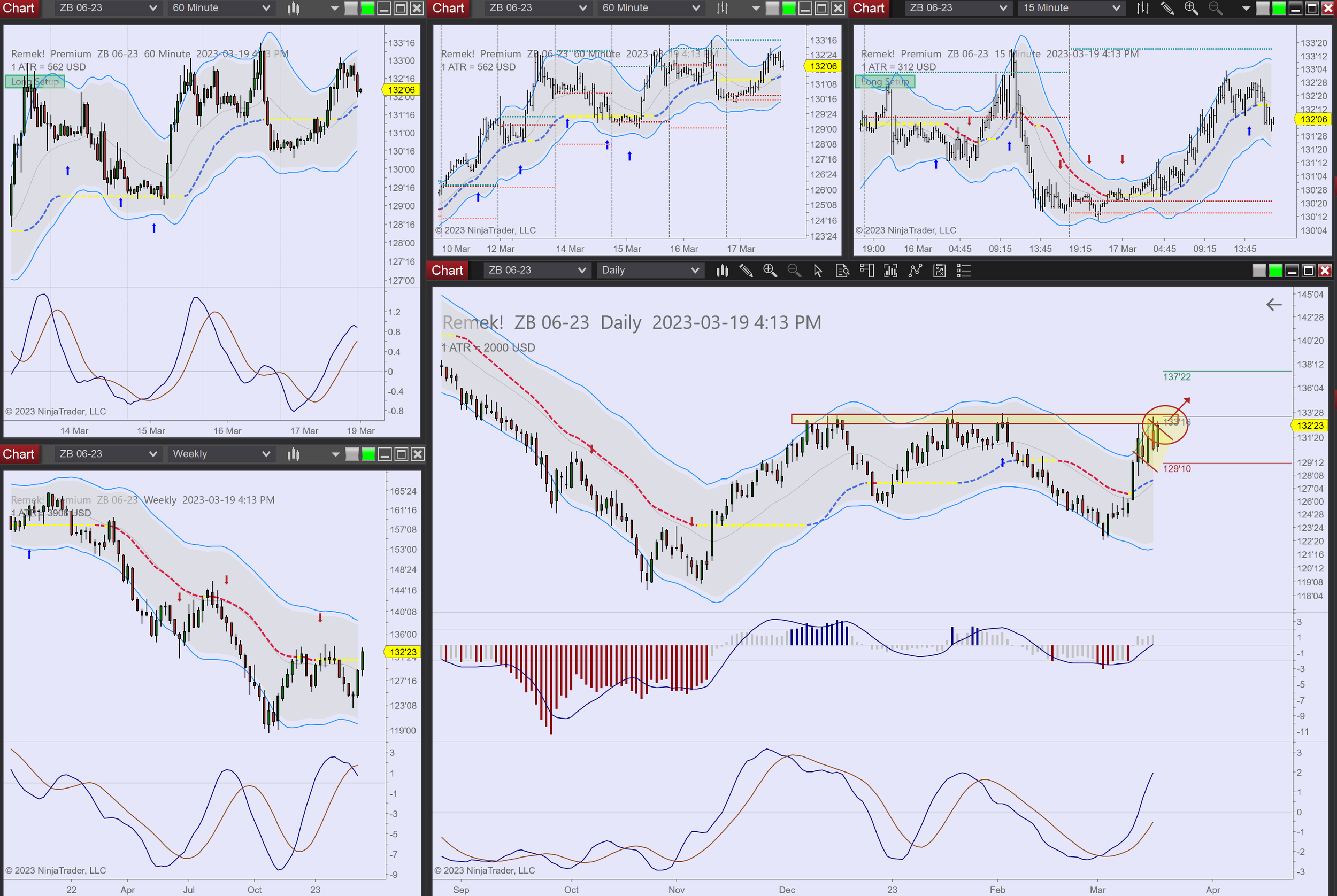
Task: Click the Long Setup label on 15 Minute chart
Action: pyautogui.click(x=885, y=82)
